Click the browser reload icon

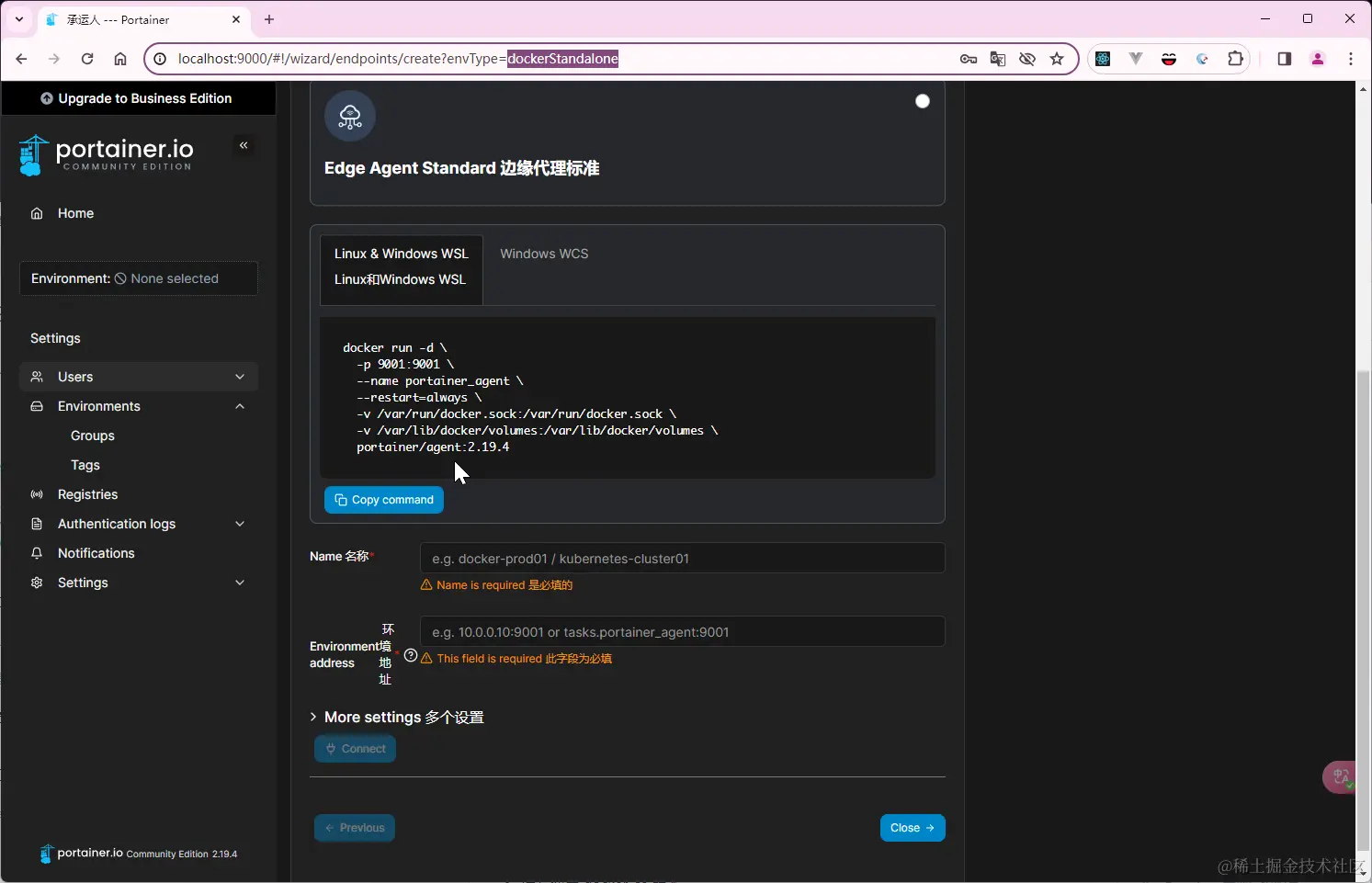click(x=87, y=59)
